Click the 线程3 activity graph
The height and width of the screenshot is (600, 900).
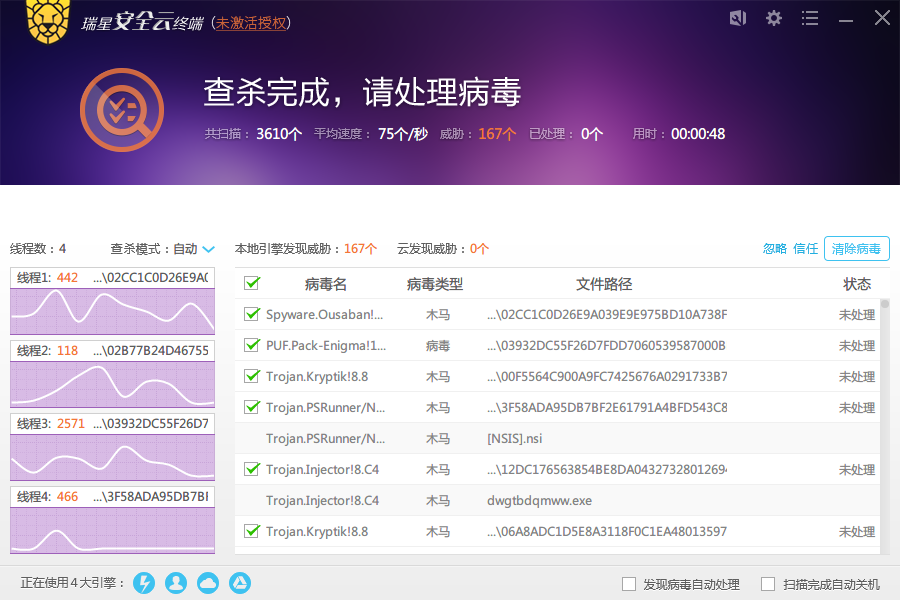(112, 457)
